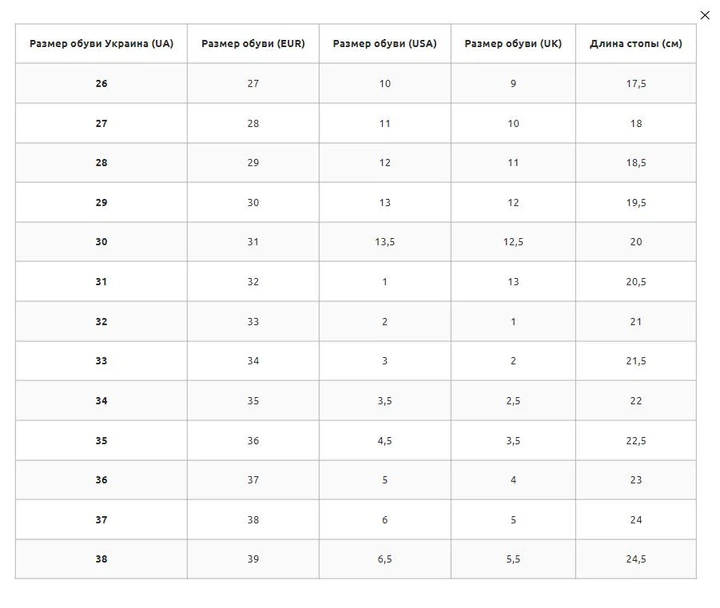Click foot length 22,5 cell
This screenshot has width=720, height=608.
point(636,441)
